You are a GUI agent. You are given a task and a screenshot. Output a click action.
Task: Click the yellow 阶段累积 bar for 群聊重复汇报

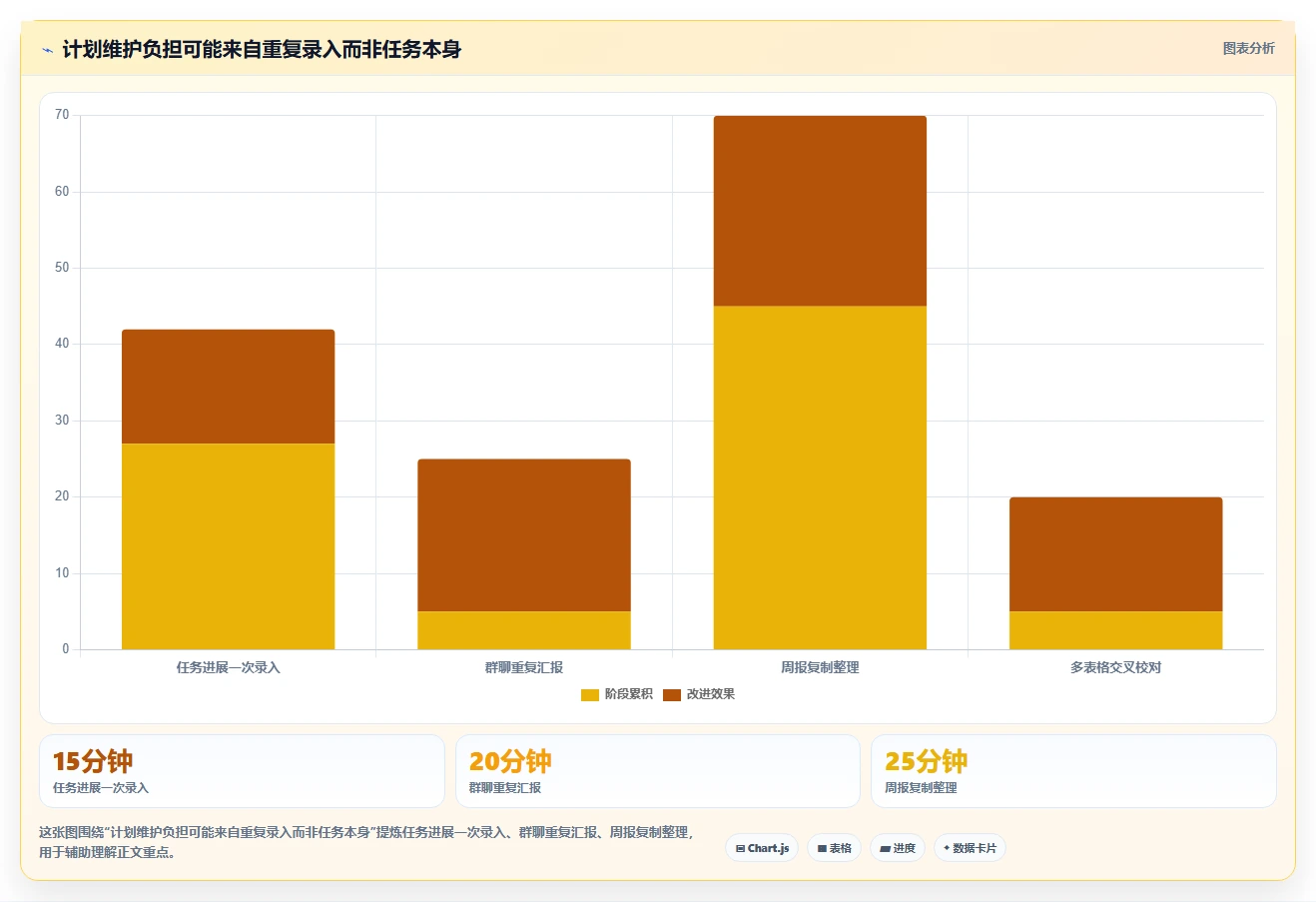pyautogui.click(x=524, y=630)
